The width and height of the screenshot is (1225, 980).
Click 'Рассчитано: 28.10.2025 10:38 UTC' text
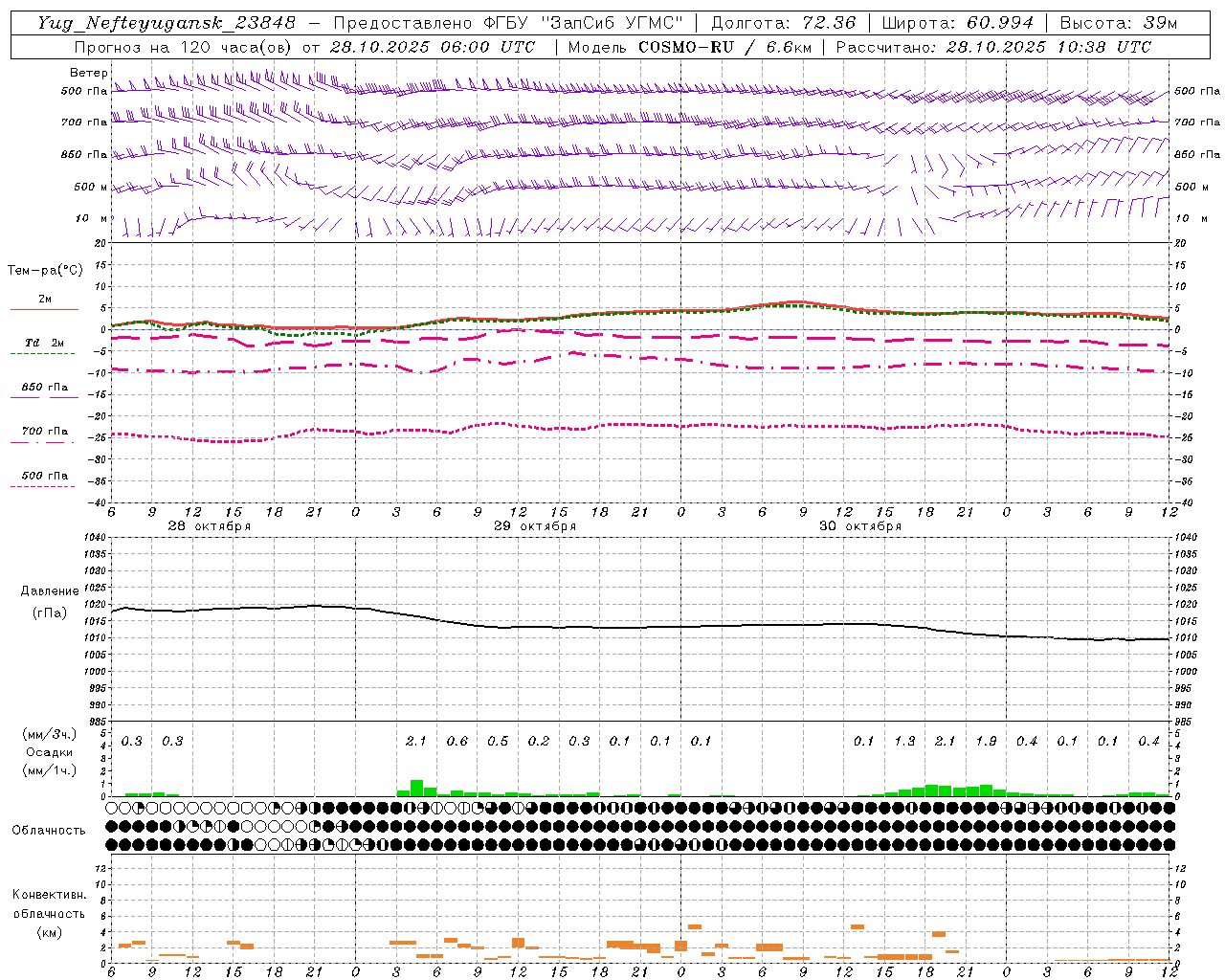993,47
